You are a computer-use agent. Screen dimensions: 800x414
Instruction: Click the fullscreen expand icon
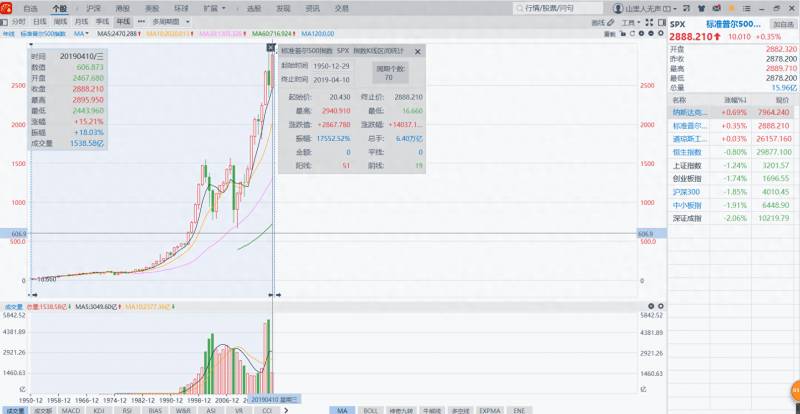(x=649, y=22)
